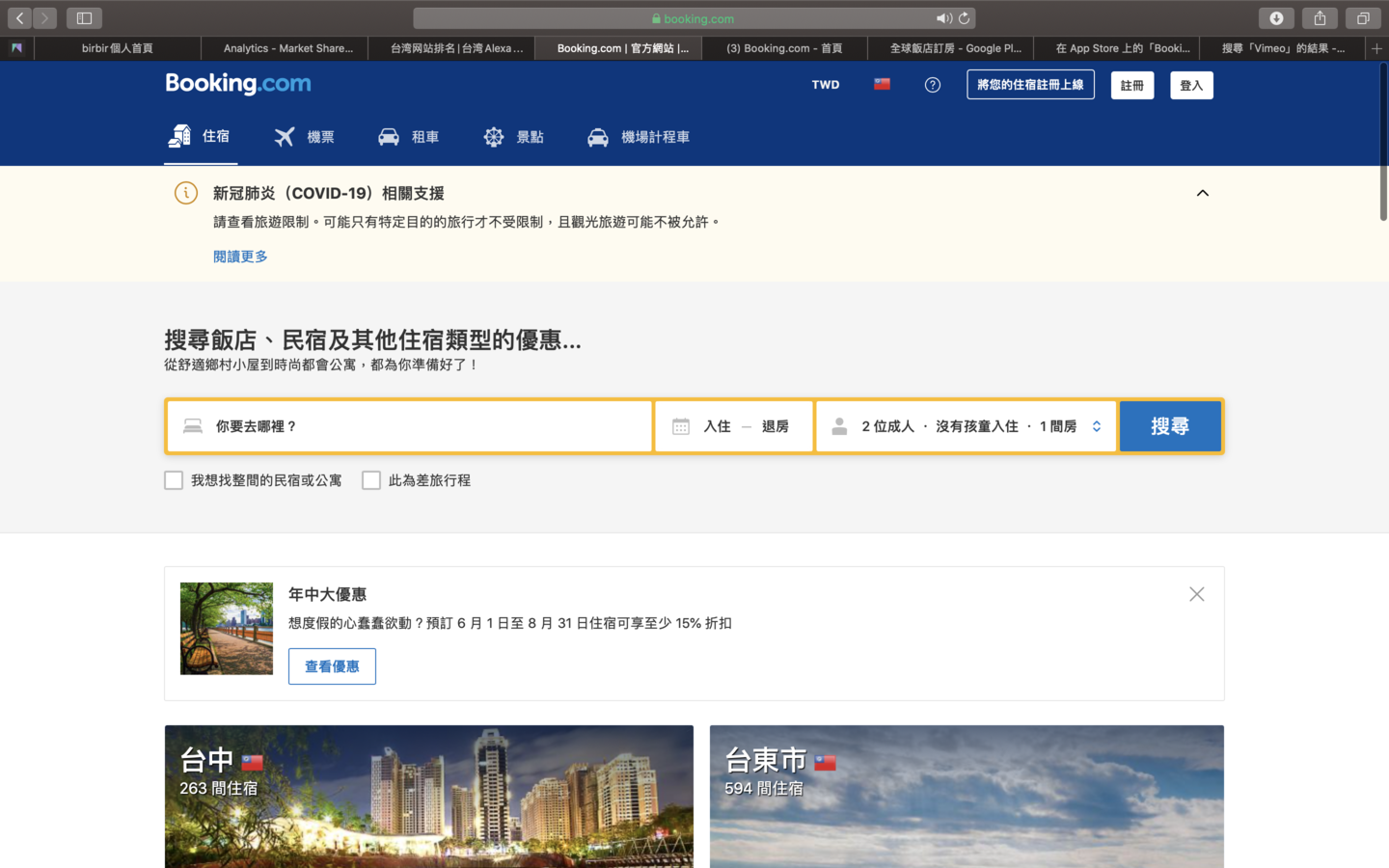Screen dimensions: 1389x868
Task: Open 入住 check-in date picker
Action: [x=717, y=426]
